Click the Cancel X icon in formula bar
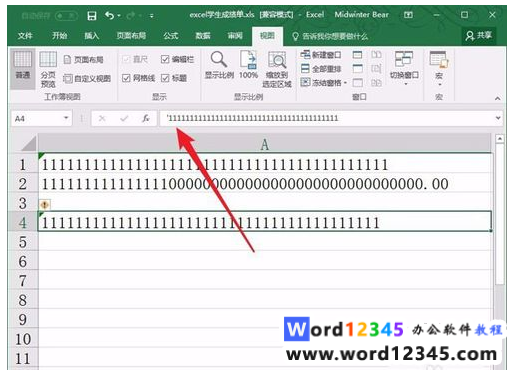The height and width of the screenshot is (370, 507). pyautogui.click(x=102, y=118)
